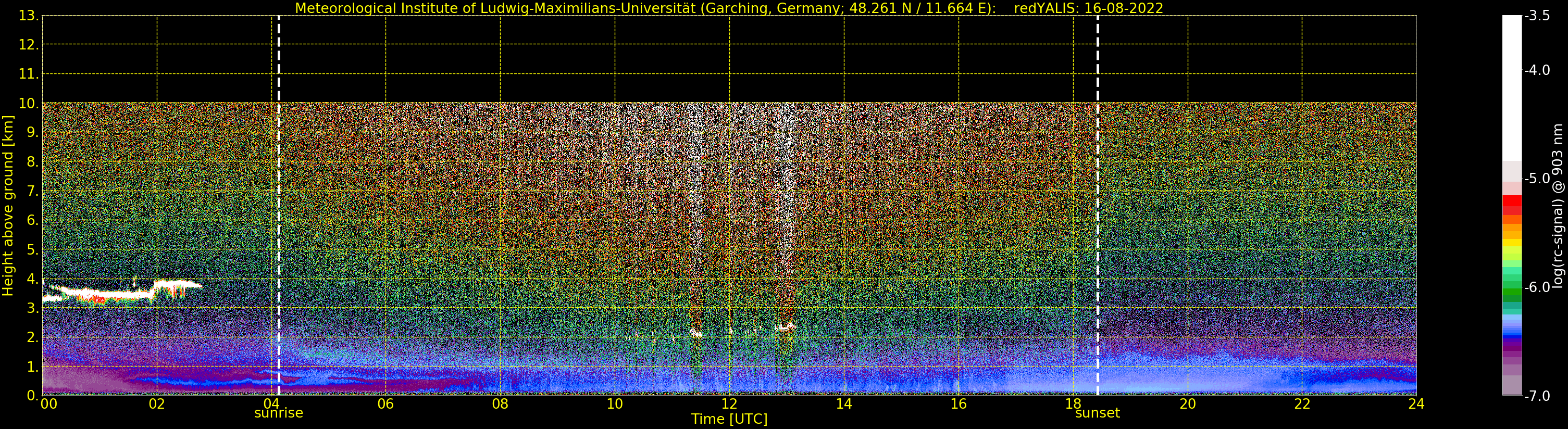Click the 7 km height tick label
The image size is (1568, 429).
tap(32, 191)
